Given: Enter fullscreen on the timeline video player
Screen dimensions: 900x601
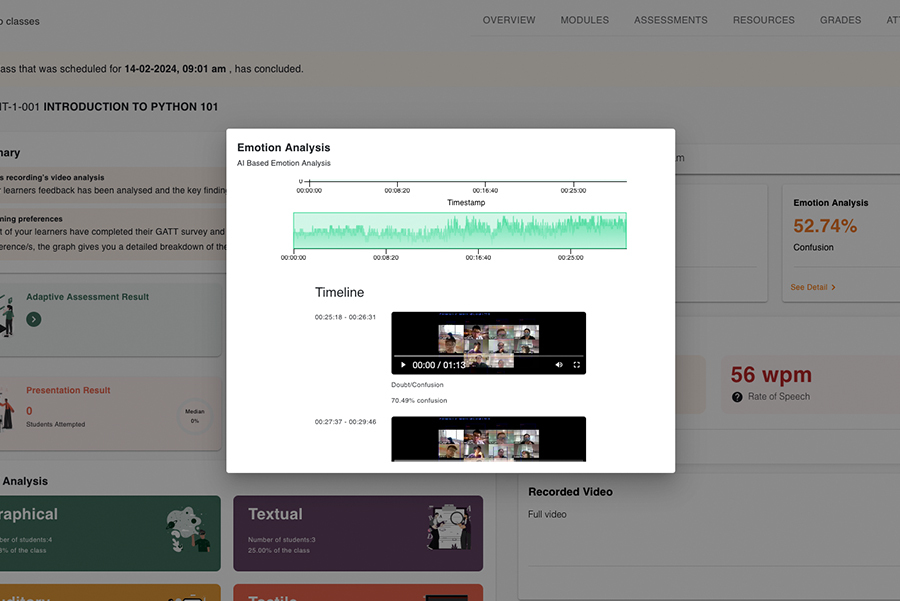Looking at the screenshot, I should [576, 364].
